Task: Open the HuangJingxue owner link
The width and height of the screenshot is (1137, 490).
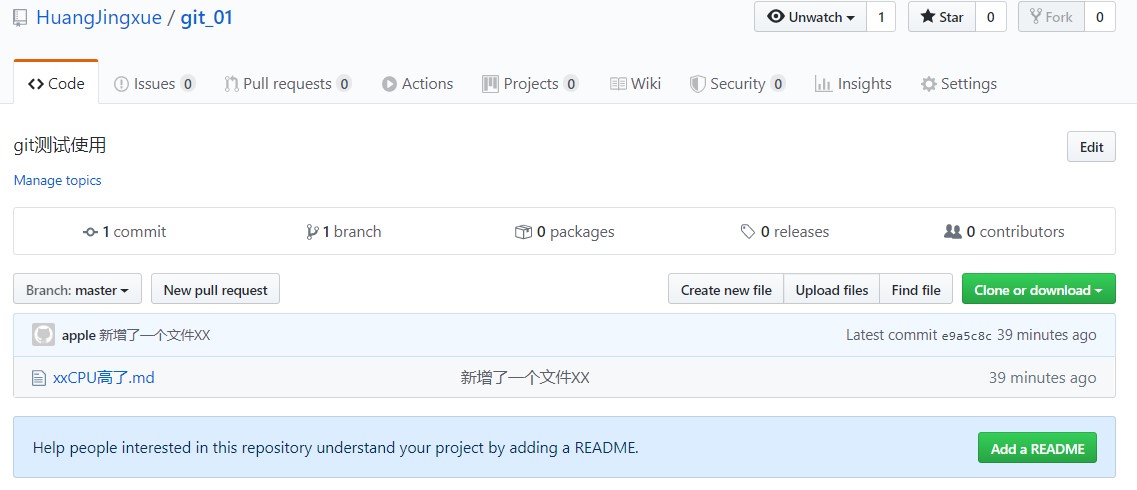Action: click(x=99, y=17)
